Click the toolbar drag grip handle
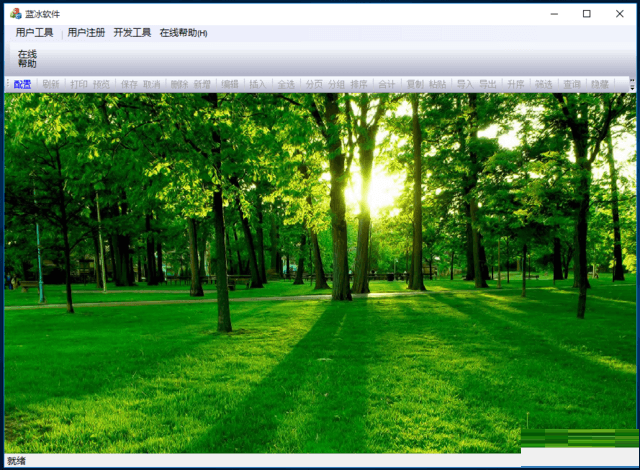 [8, 85]
